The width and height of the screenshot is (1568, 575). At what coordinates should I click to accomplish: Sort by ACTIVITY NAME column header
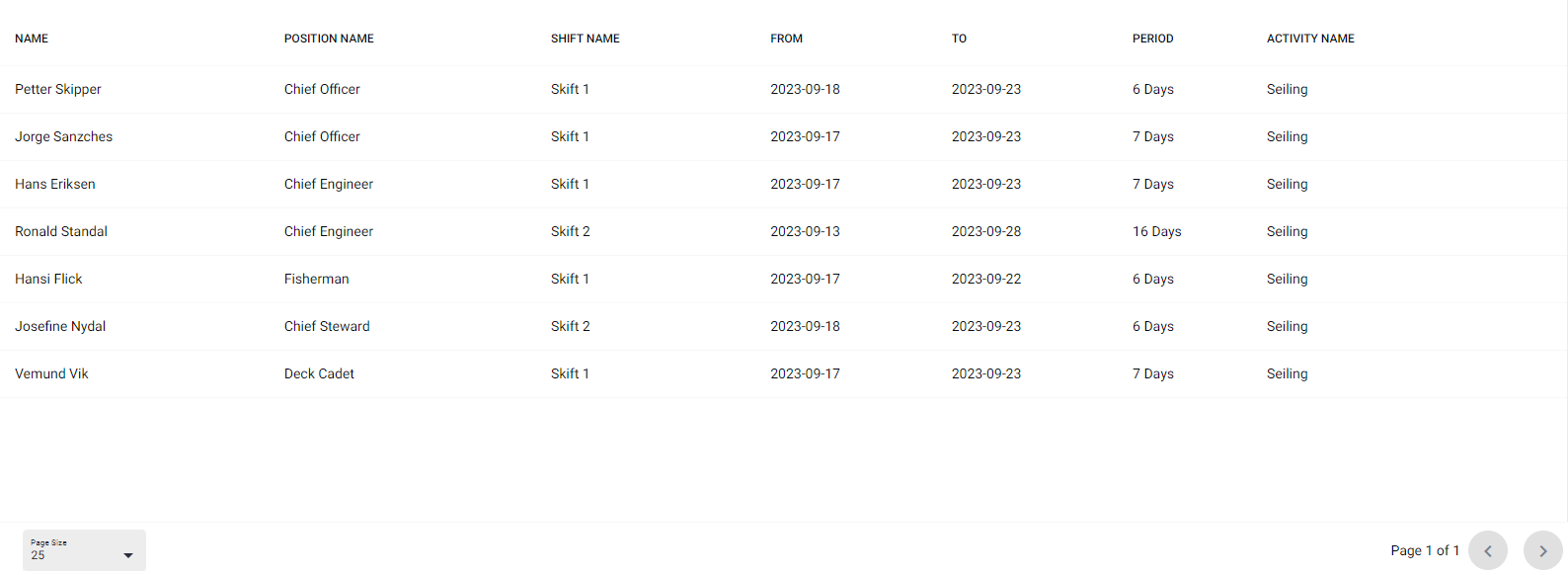(1310, 39)
